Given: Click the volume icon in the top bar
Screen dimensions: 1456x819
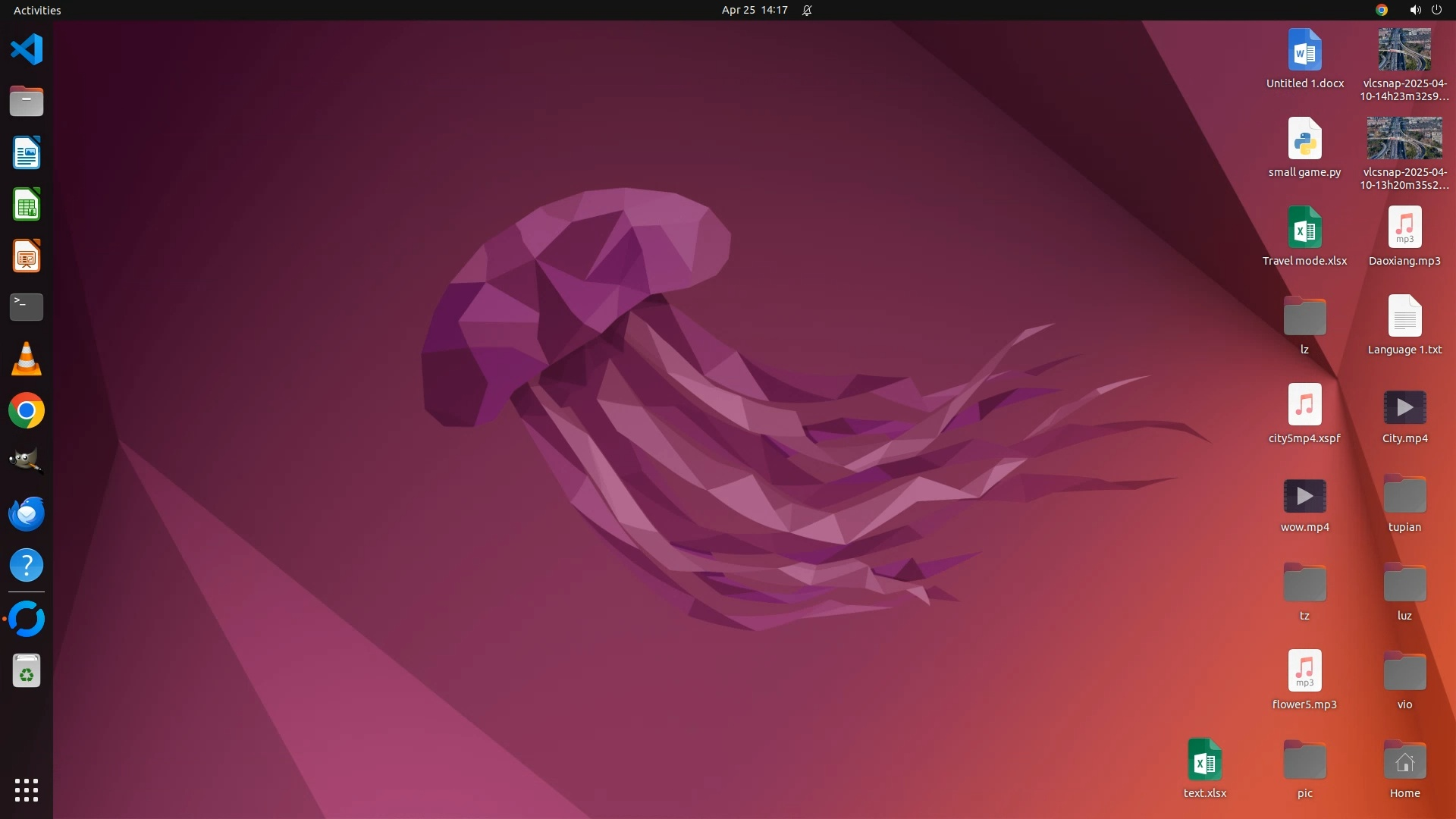Looking at the screenshot, I should click(x=1415, y=10).
